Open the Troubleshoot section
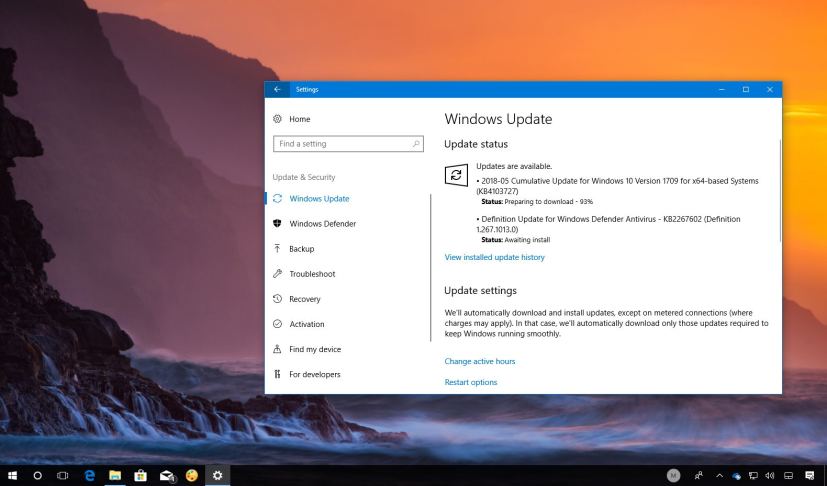Image resolution: width=827 pixels, height=486 pixels. coord(312,274)
